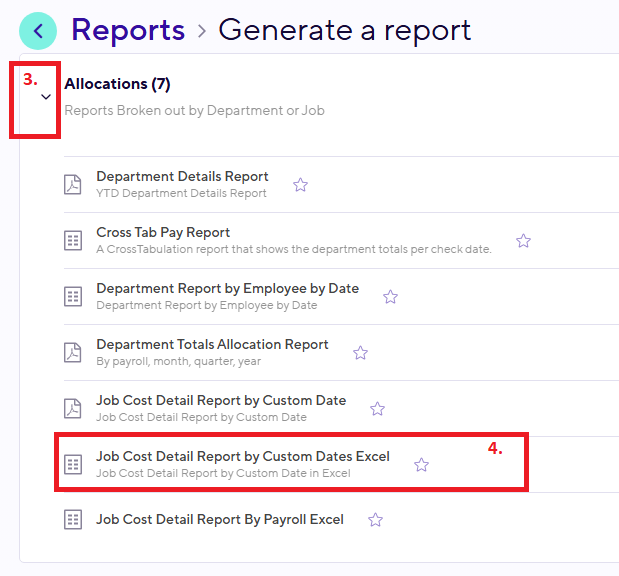Click spreadsheet icon for By Payroll Excel report
619x576 pixels.
[73, 520]
